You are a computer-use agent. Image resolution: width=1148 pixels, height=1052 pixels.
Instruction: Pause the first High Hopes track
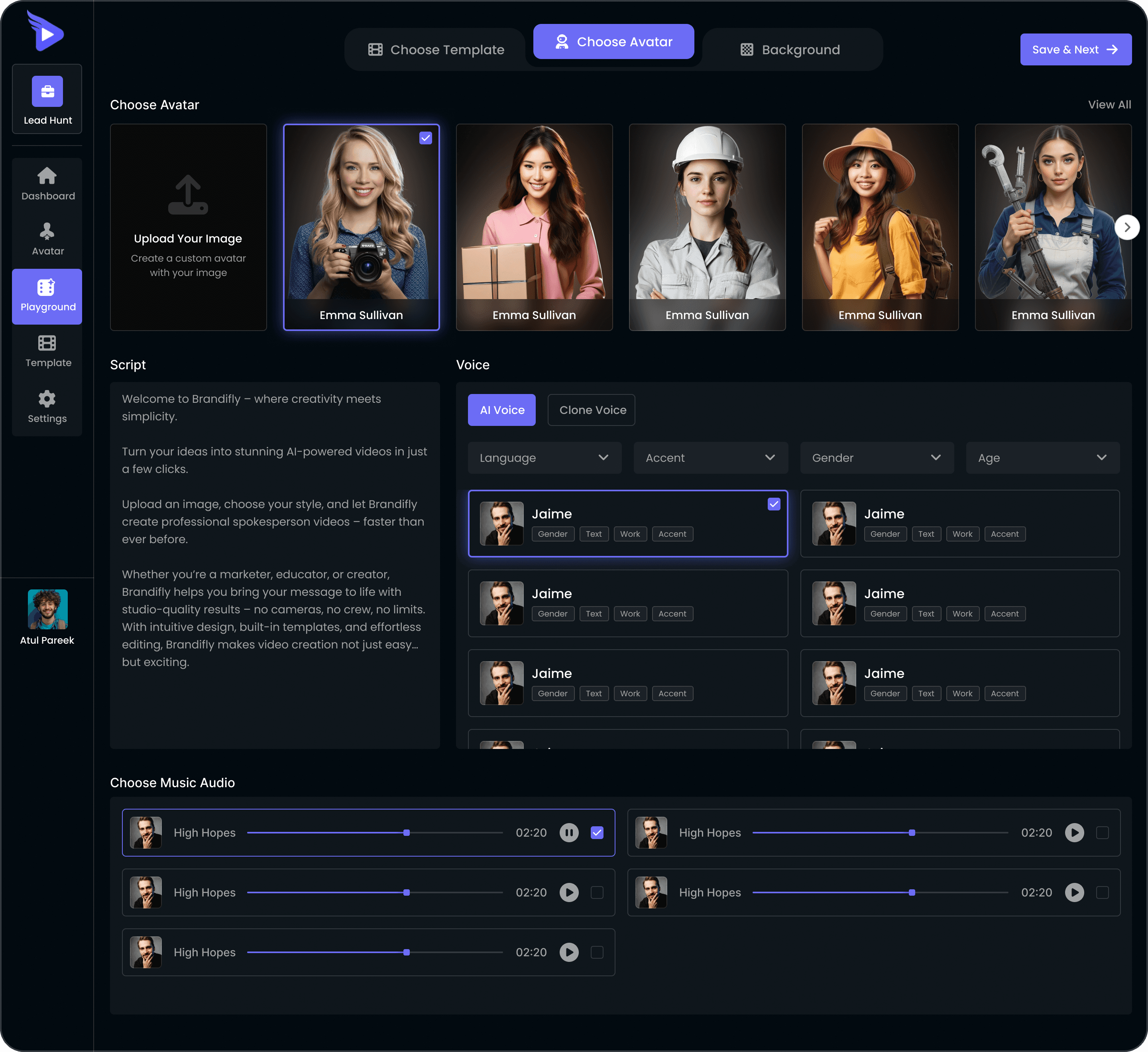click(568, 833)
